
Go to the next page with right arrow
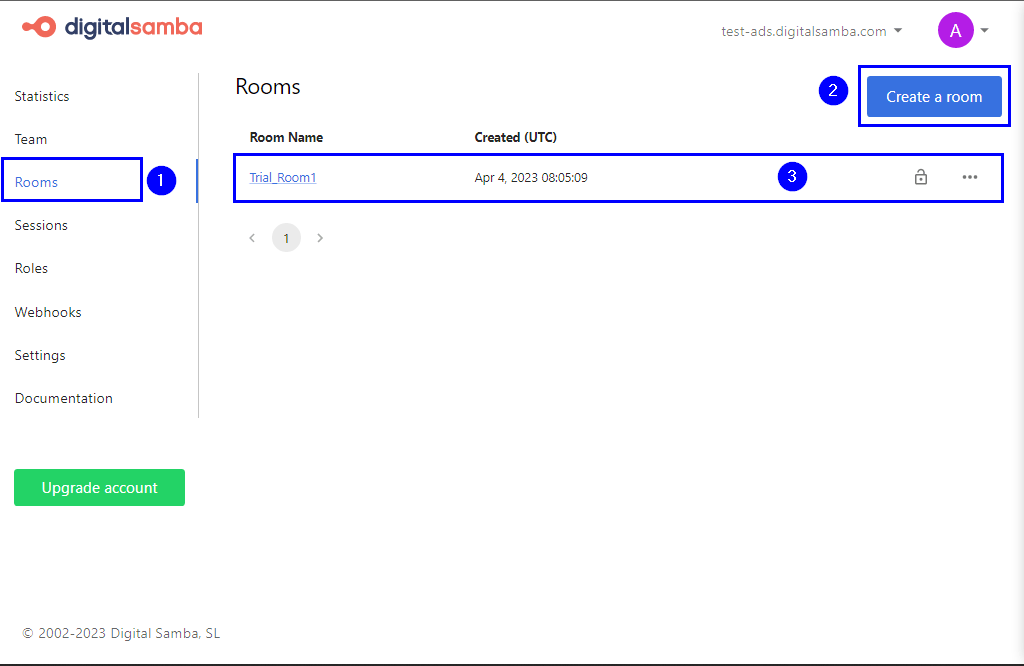tap(320, 237)
